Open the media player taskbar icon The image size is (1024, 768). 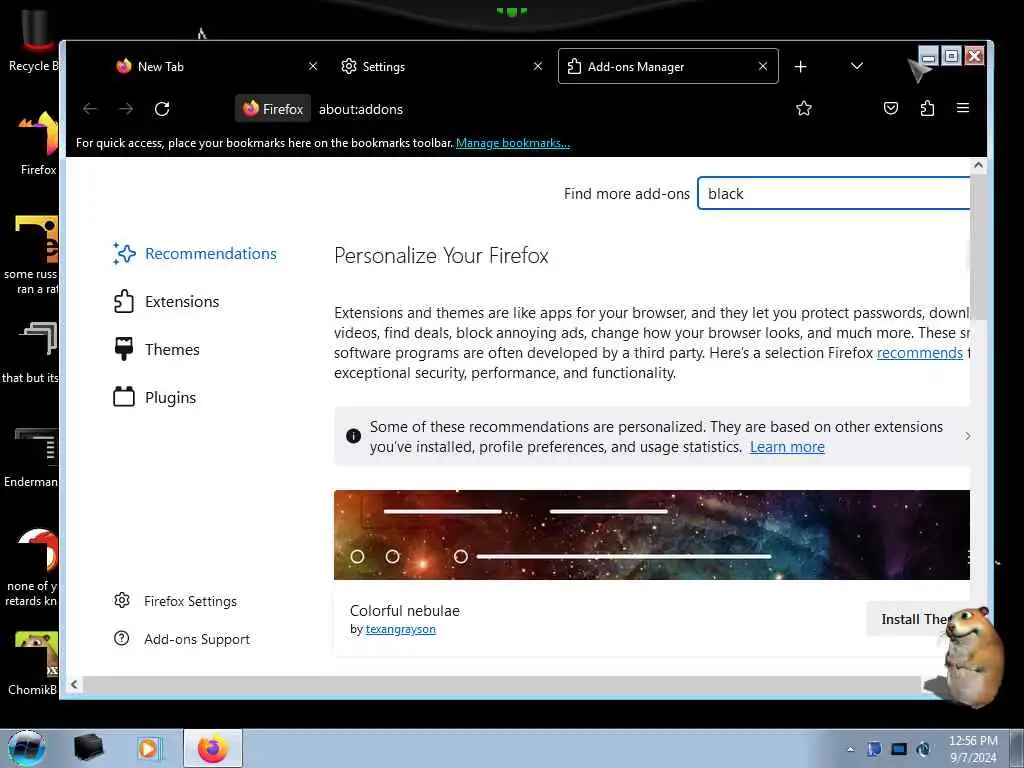click(148, 748)
